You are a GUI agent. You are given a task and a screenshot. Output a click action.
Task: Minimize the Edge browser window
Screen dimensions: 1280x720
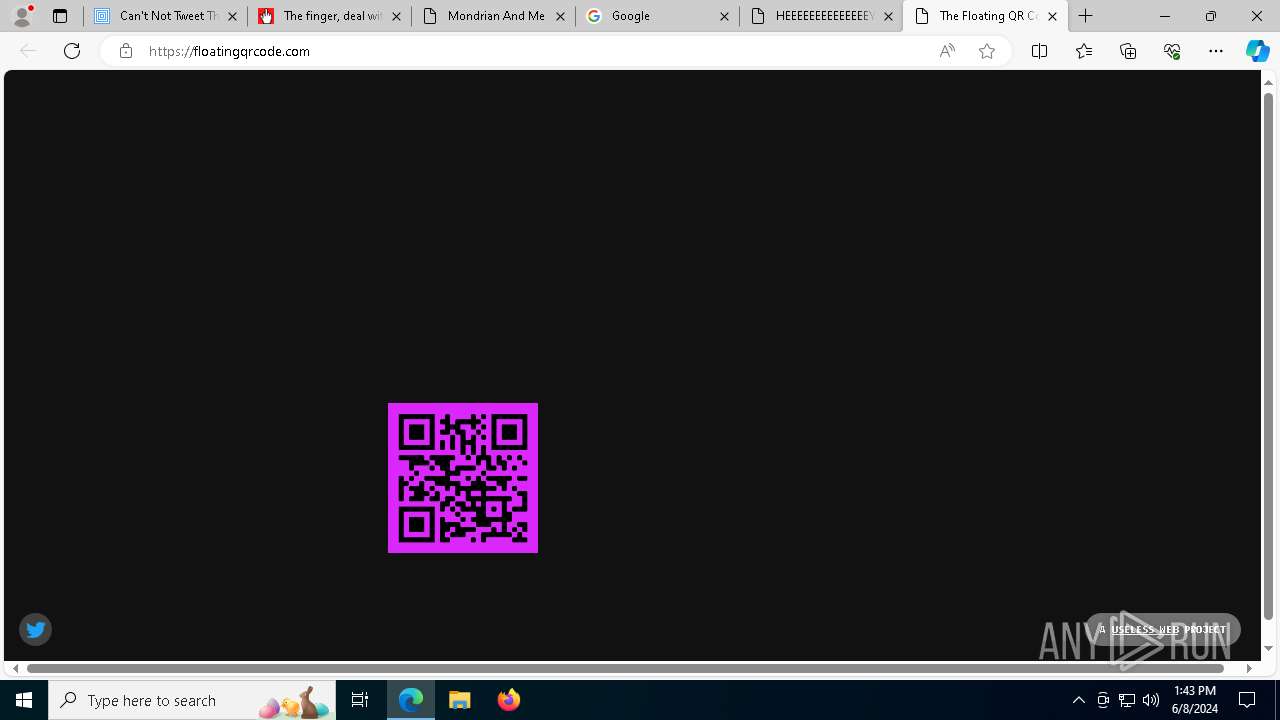pyautogui.click(x=1165, y=16)
